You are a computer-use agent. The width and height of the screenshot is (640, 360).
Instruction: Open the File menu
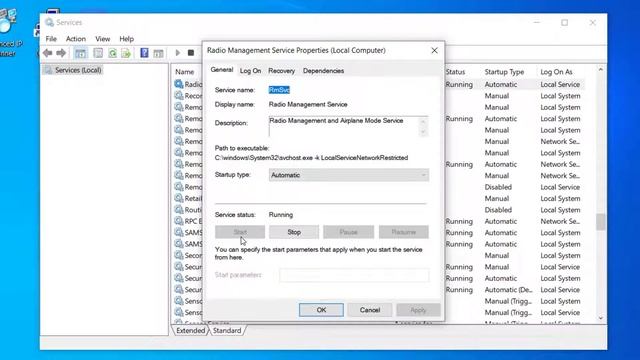tap(51, 39)
